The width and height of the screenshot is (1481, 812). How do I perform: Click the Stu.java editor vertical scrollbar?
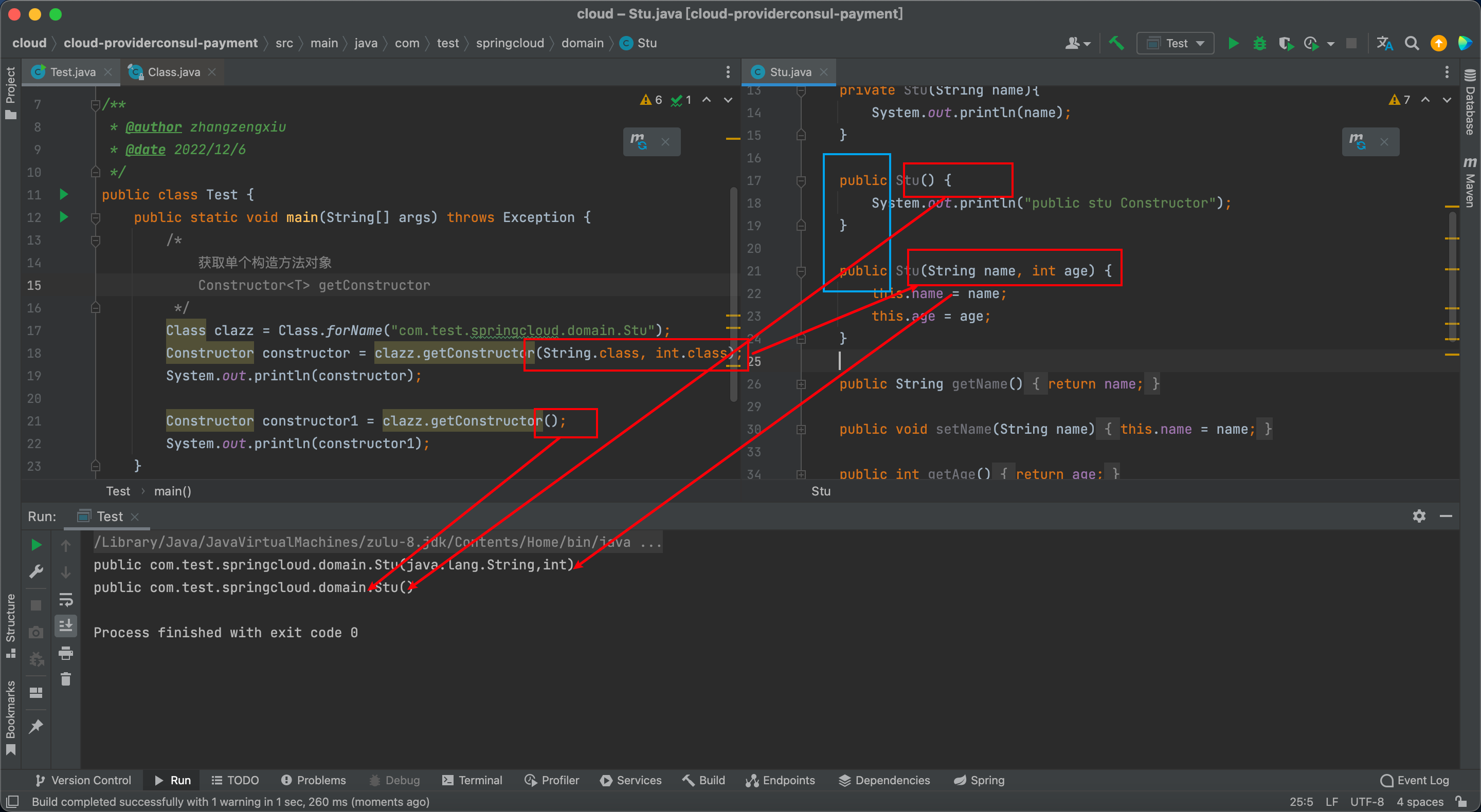click(x=1452, y=276)
